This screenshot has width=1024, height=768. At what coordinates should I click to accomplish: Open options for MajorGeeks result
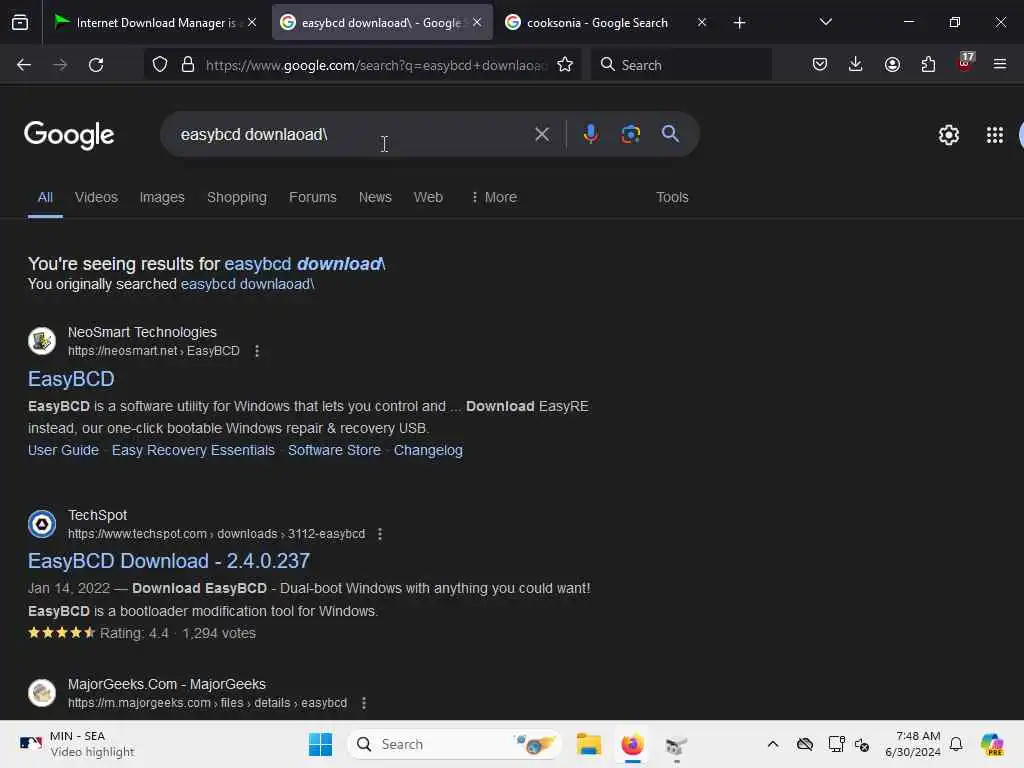364,703
